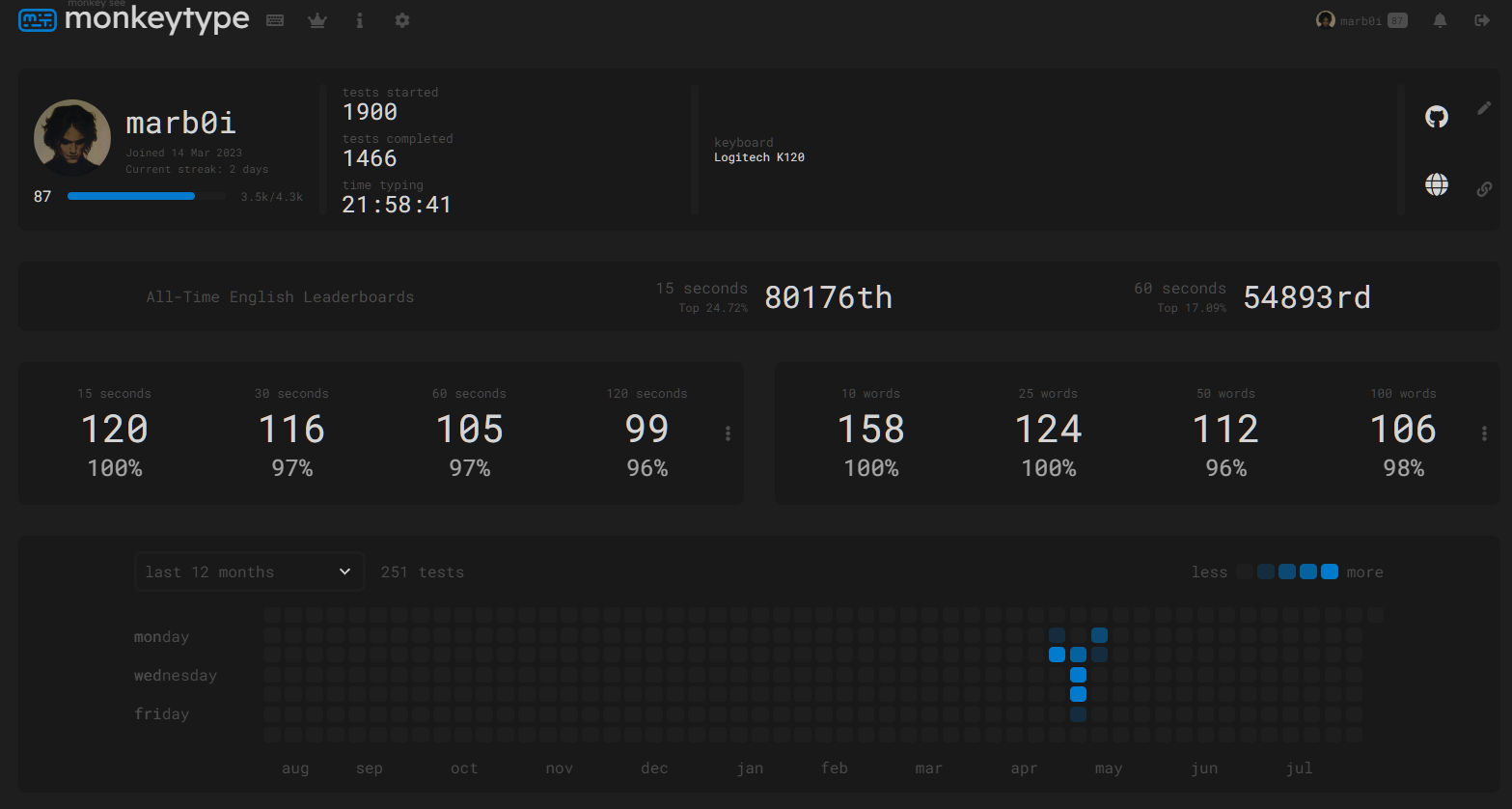Open the GitHub profile link icon
Viewport: 1512px width, 809px height.
click(x=1437, y=117)
